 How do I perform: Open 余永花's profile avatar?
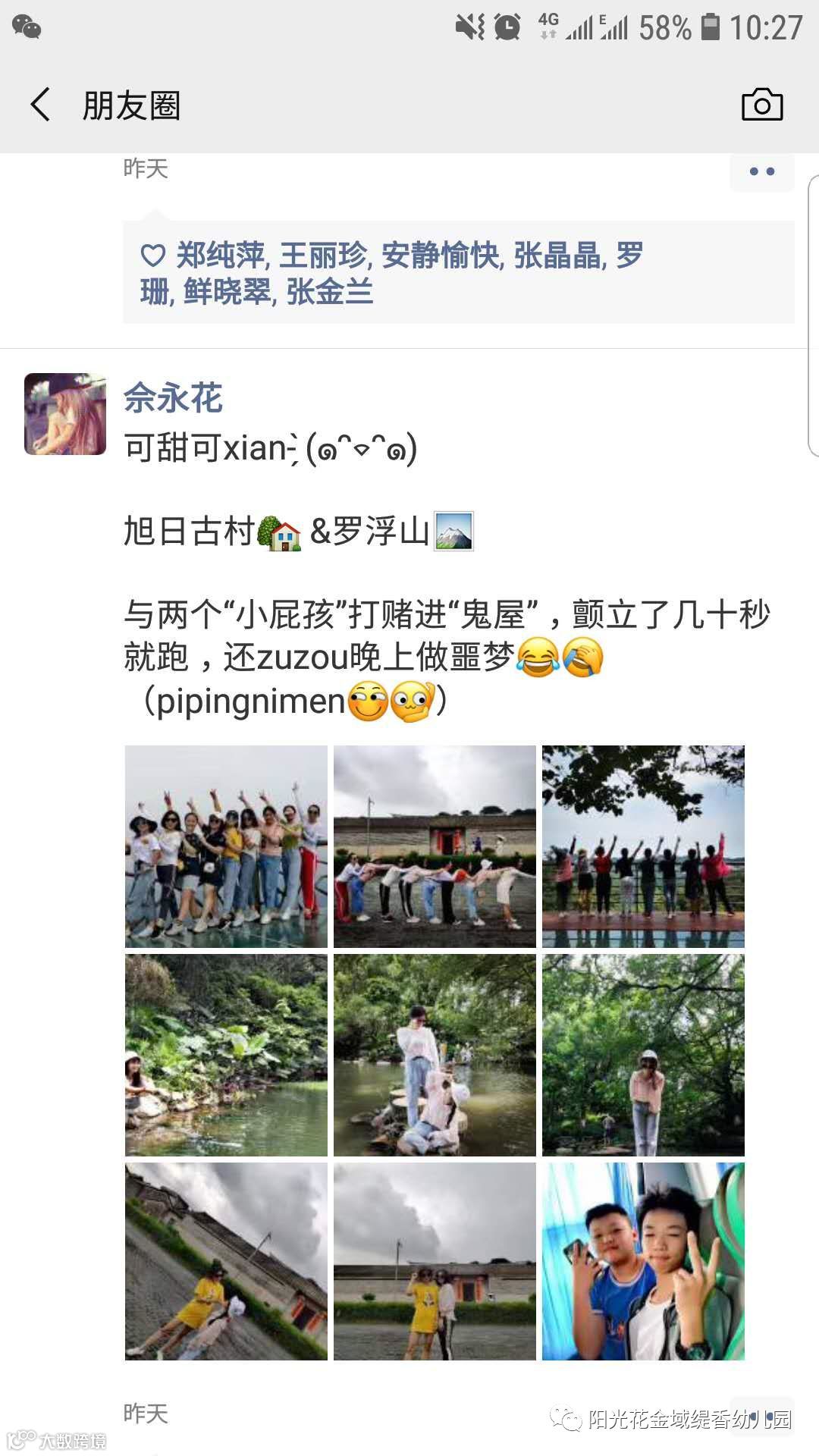pos(65,414)
